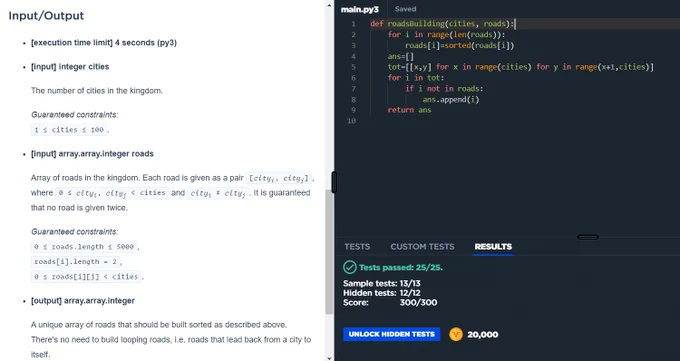Click the '[input] integer cities' item

coord(70,66)
